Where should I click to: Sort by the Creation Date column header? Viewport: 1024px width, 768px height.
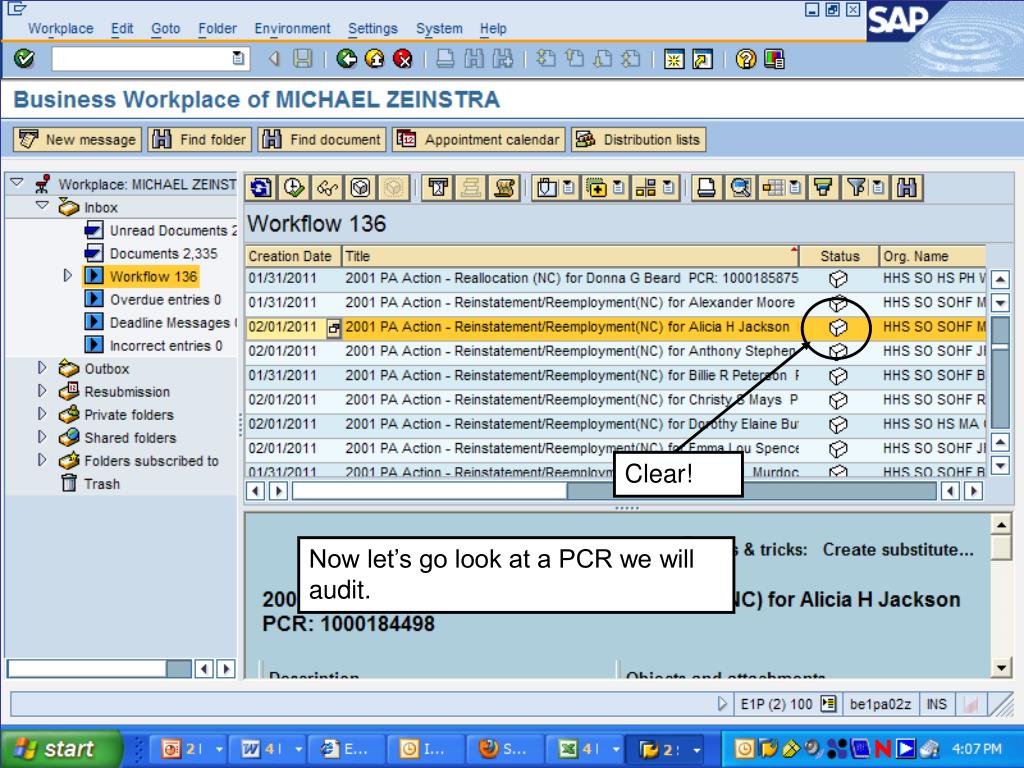click(293, 256)
